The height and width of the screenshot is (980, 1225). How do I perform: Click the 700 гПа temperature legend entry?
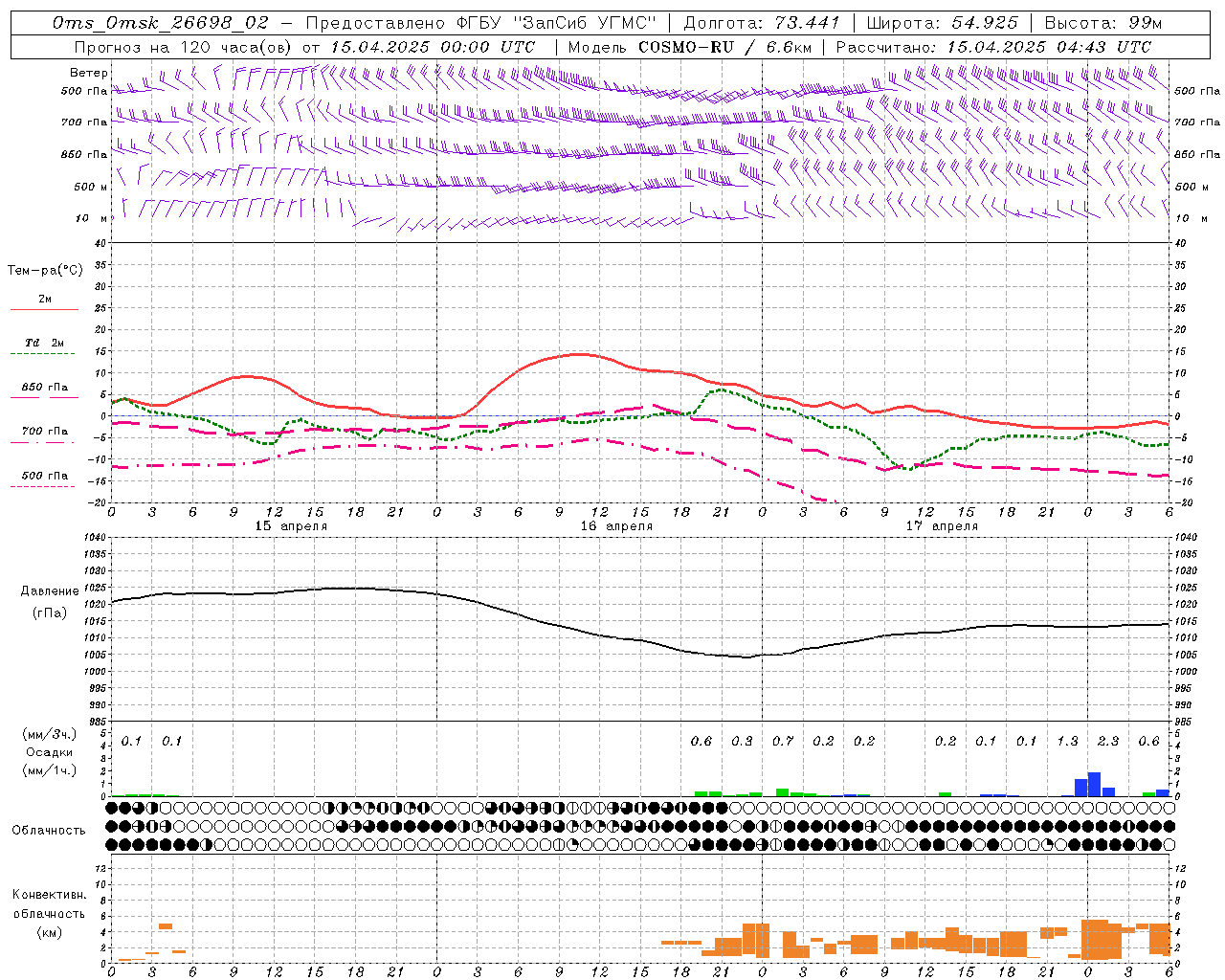tap(44, 432)
